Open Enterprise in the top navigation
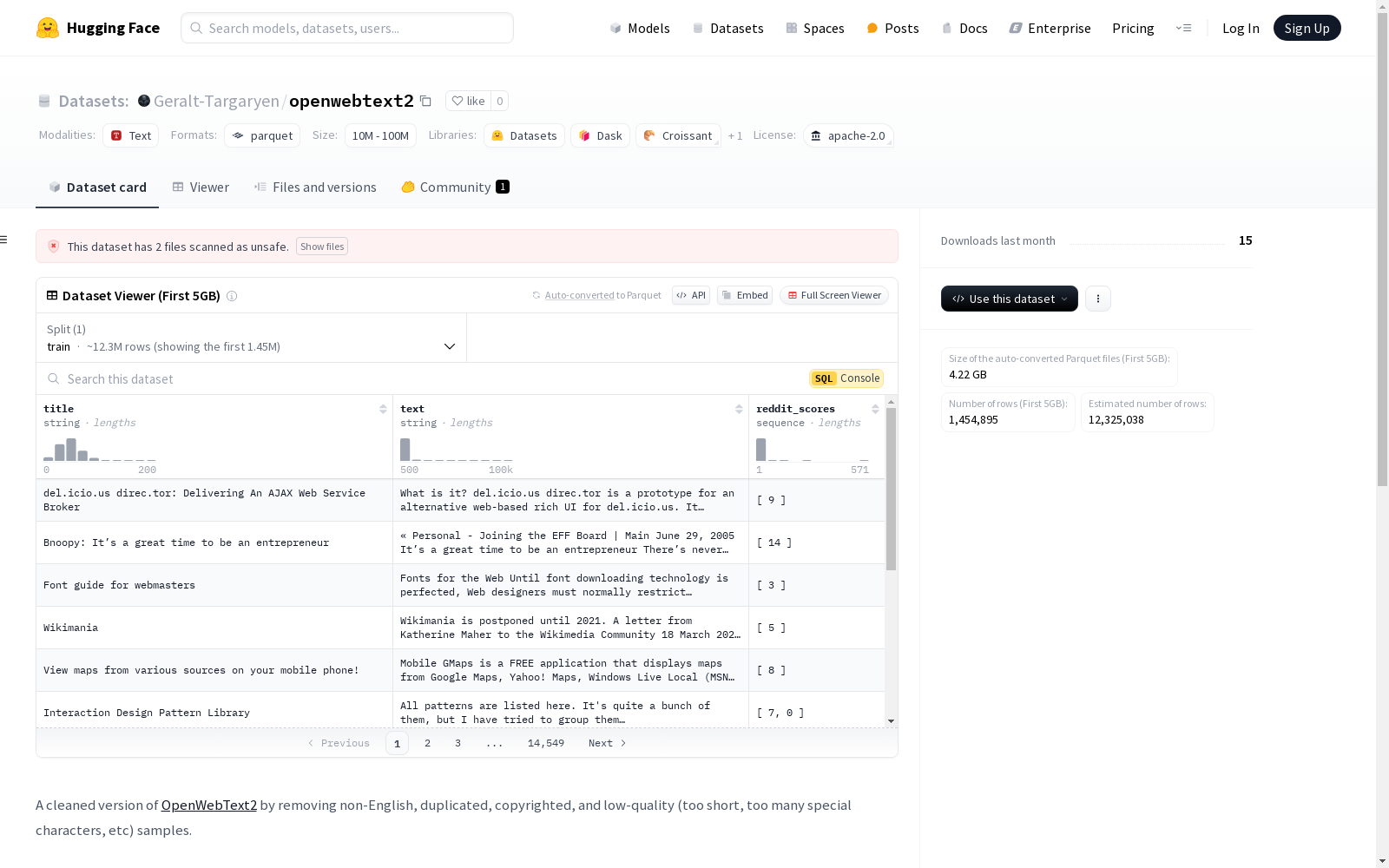This screenshot has width=1389, height=868. coord(1050,28)
